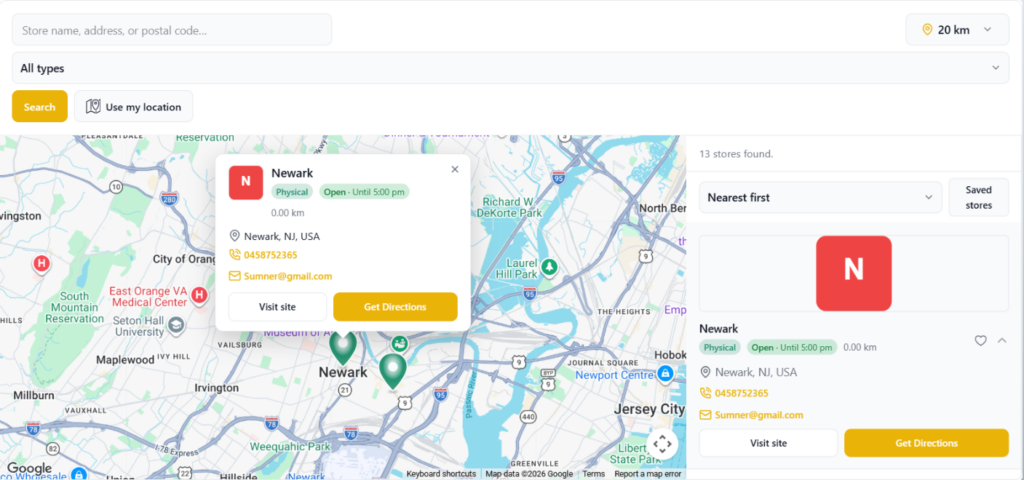
Task: Collapse the Newark store card chevron
Action: click(1002, 340)
